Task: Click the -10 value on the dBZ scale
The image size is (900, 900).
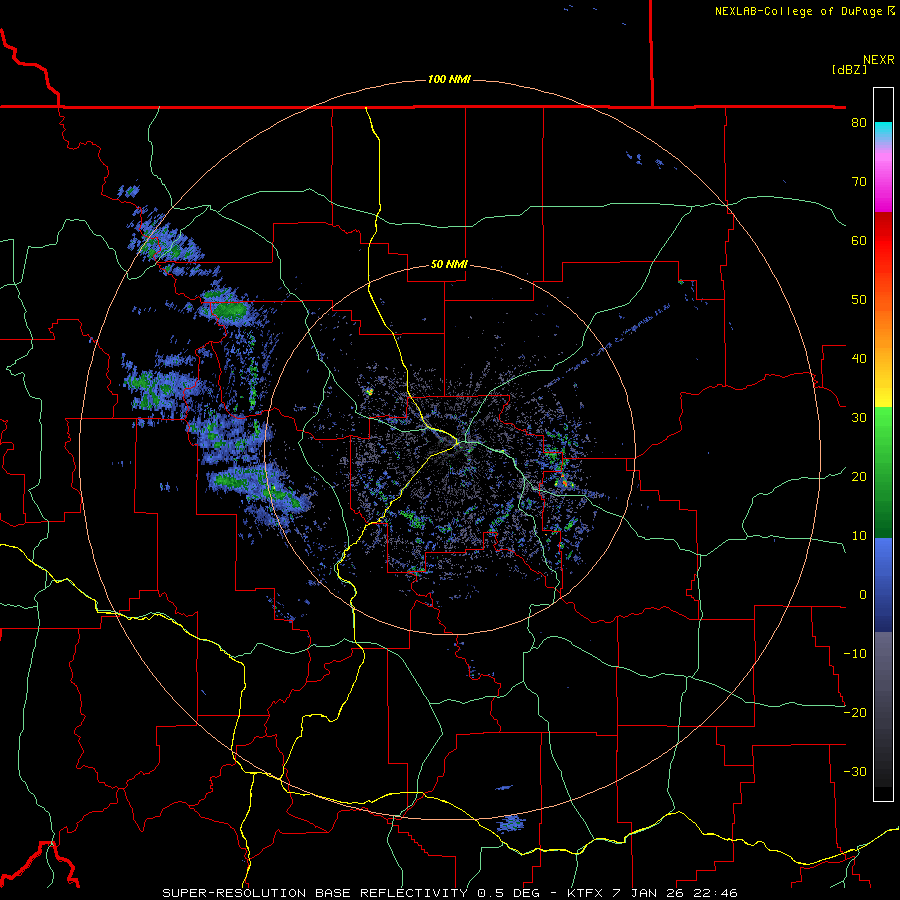Action: coord(855,654)
